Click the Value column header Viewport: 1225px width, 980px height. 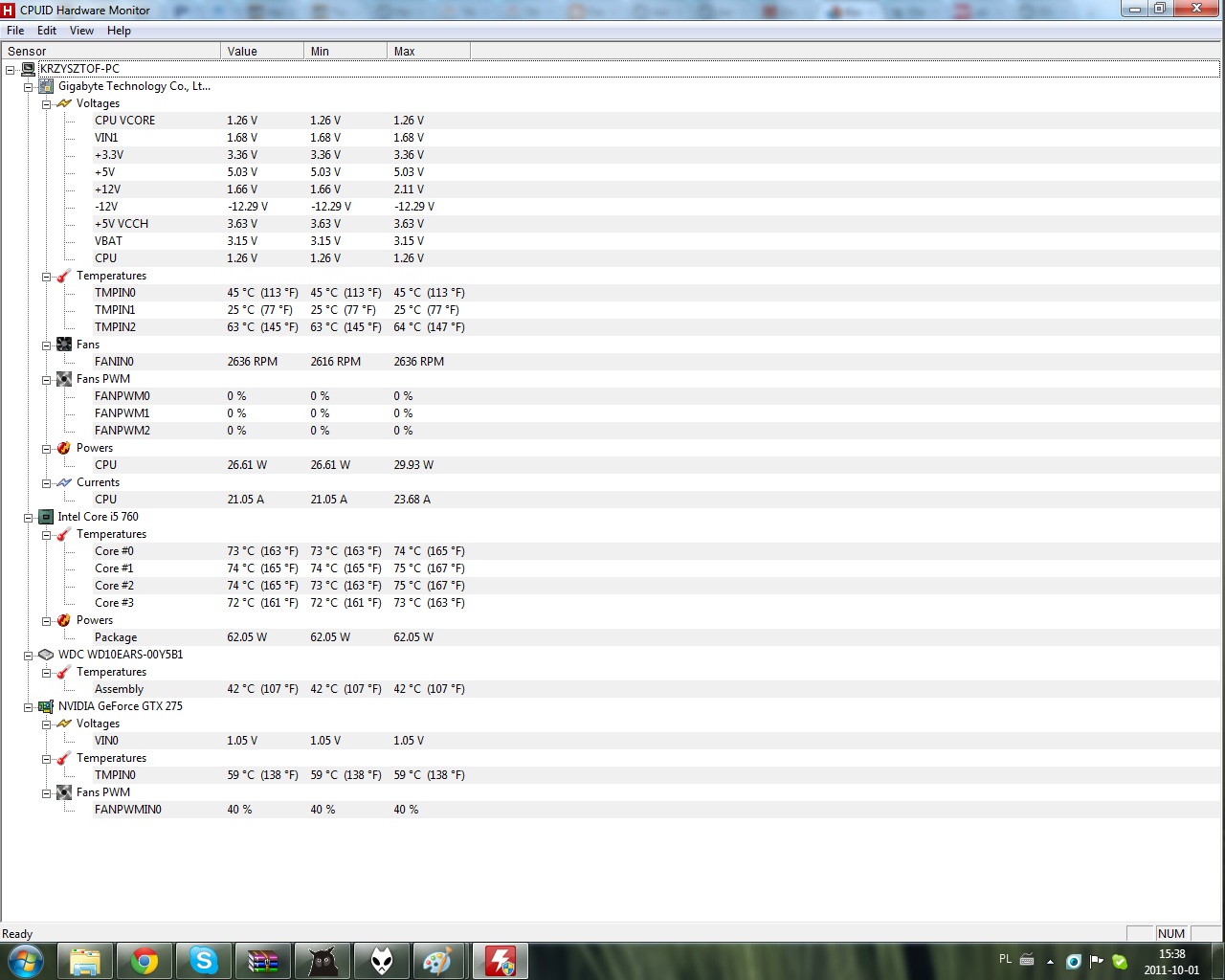point(262,51)
